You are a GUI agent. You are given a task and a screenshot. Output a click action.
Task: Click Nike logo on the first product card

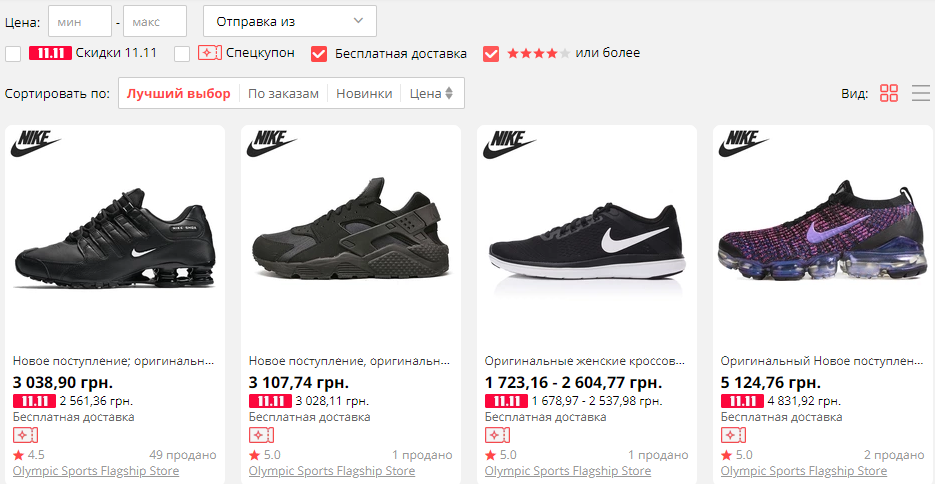[x=35, y=143]
